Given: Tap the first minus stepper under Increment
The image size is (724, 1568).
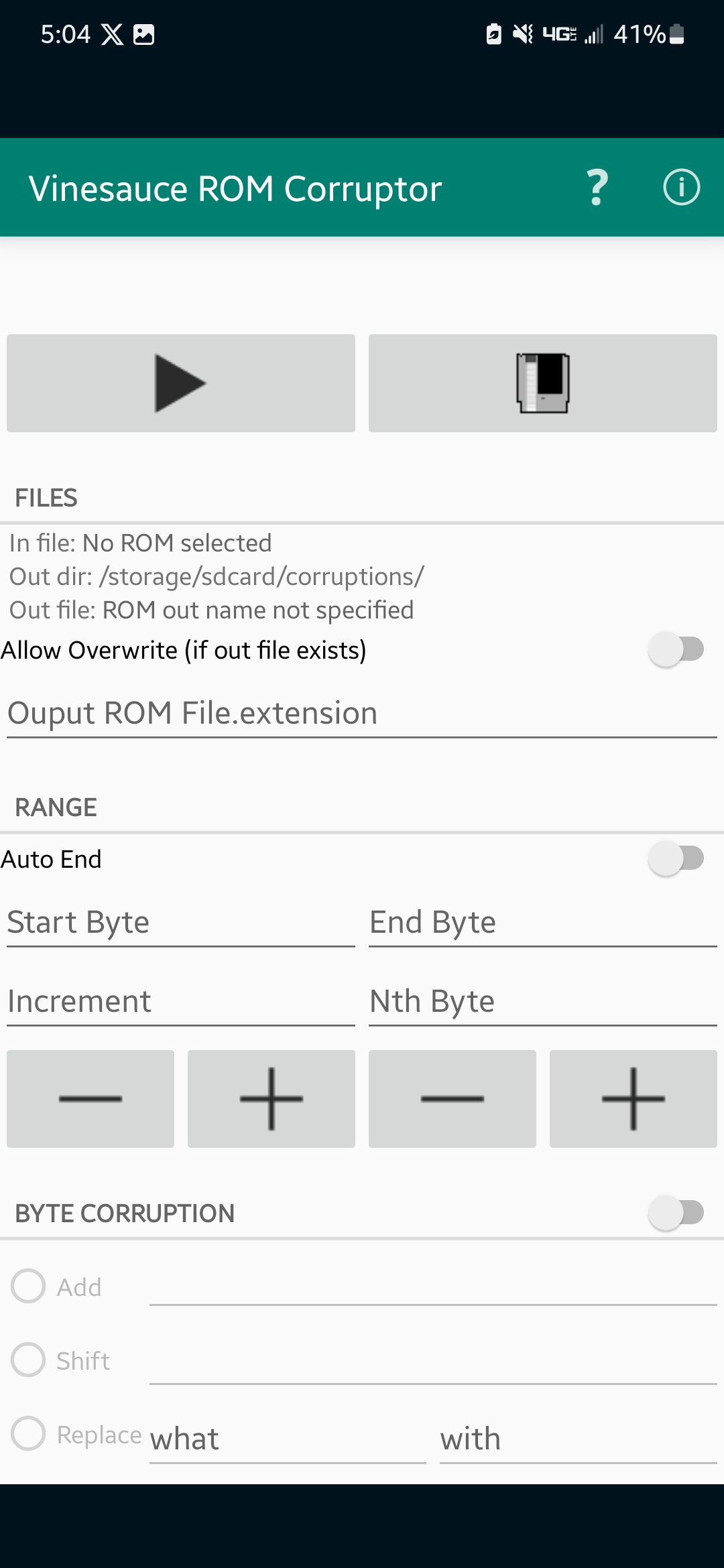Looking at the screenshot, I should 90,1099.
